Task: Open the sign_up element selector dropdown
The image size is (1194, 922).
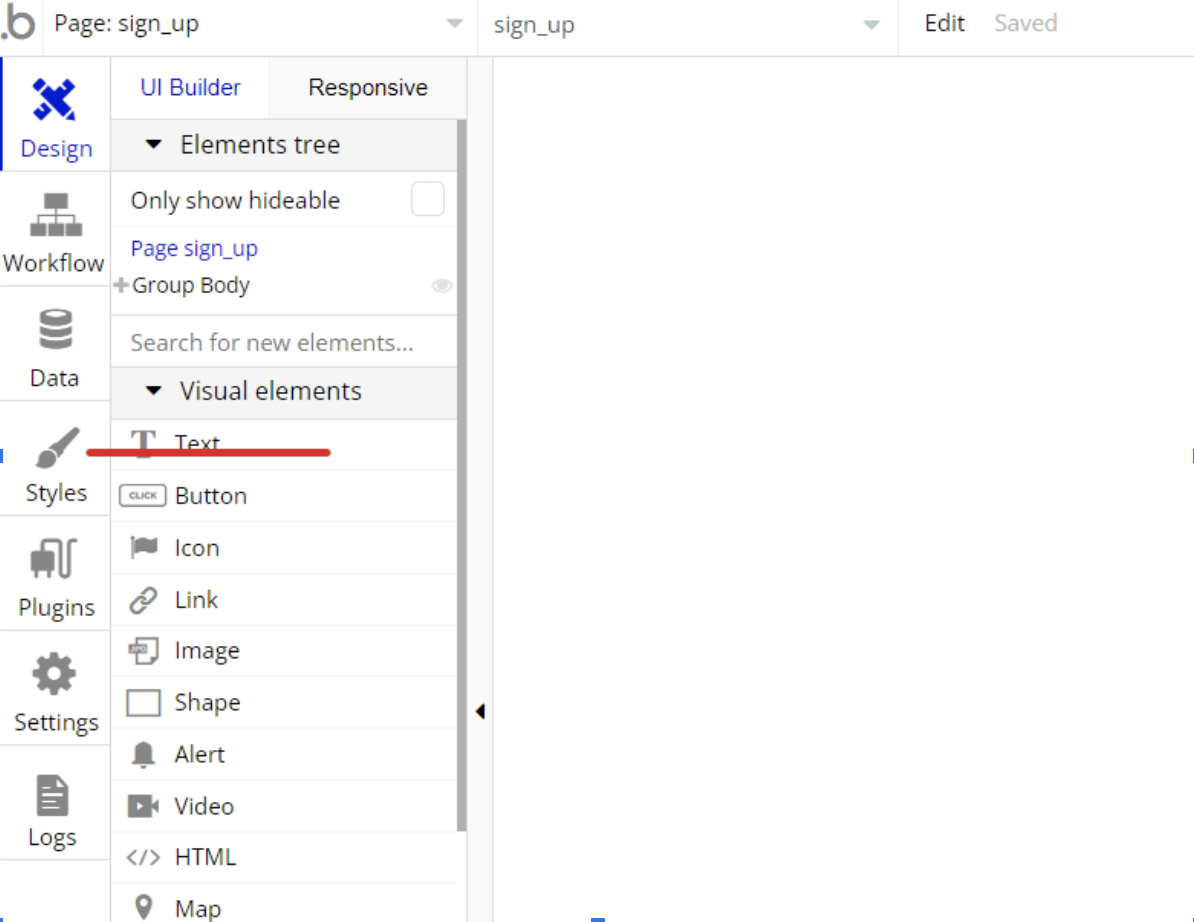Action: point(687,25)
